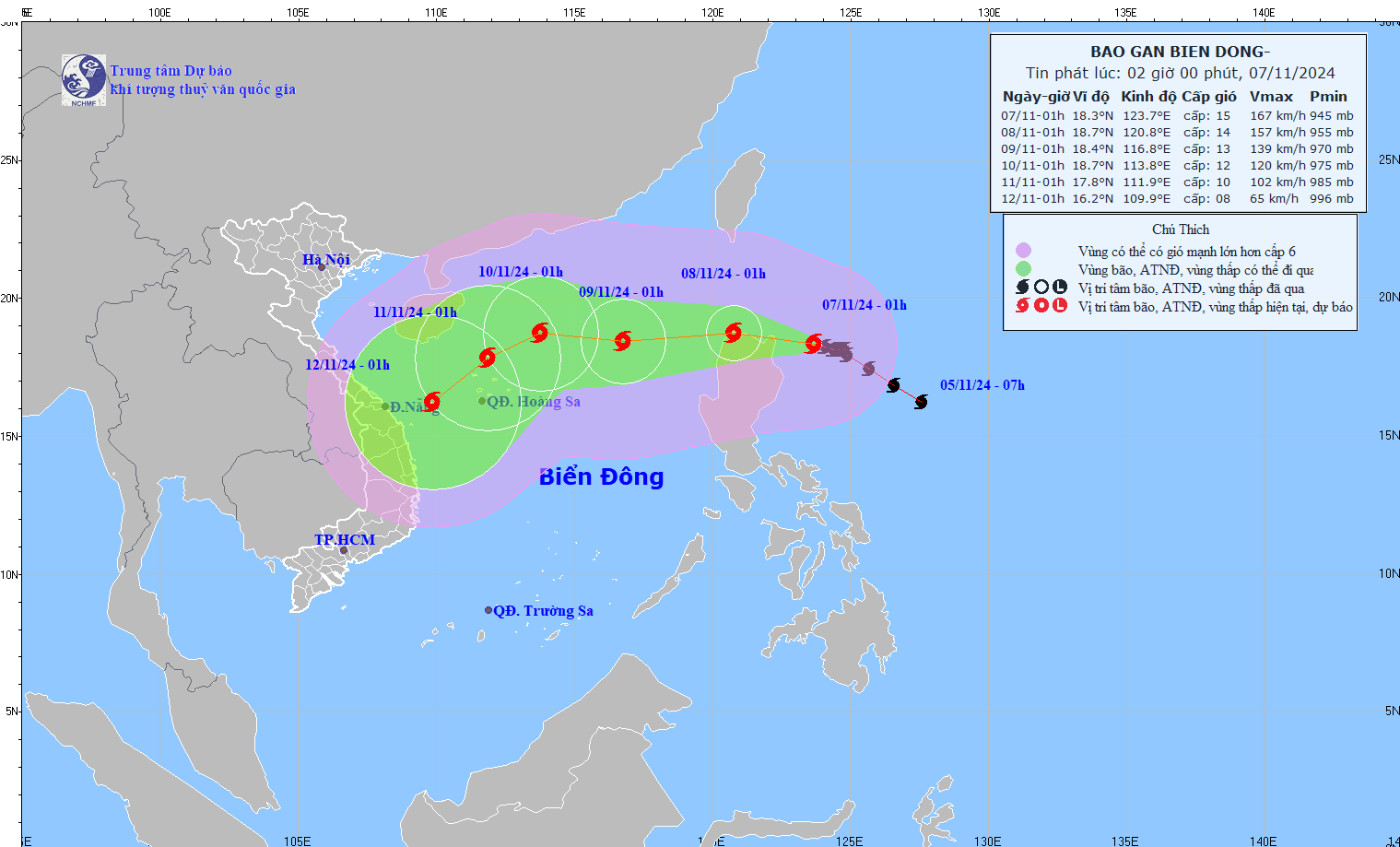Image resolution: width=1400 pixels, height=847 pixels.
Task: Click the QĐ. Trường Sa dot marker
Action: coord(488,610)
